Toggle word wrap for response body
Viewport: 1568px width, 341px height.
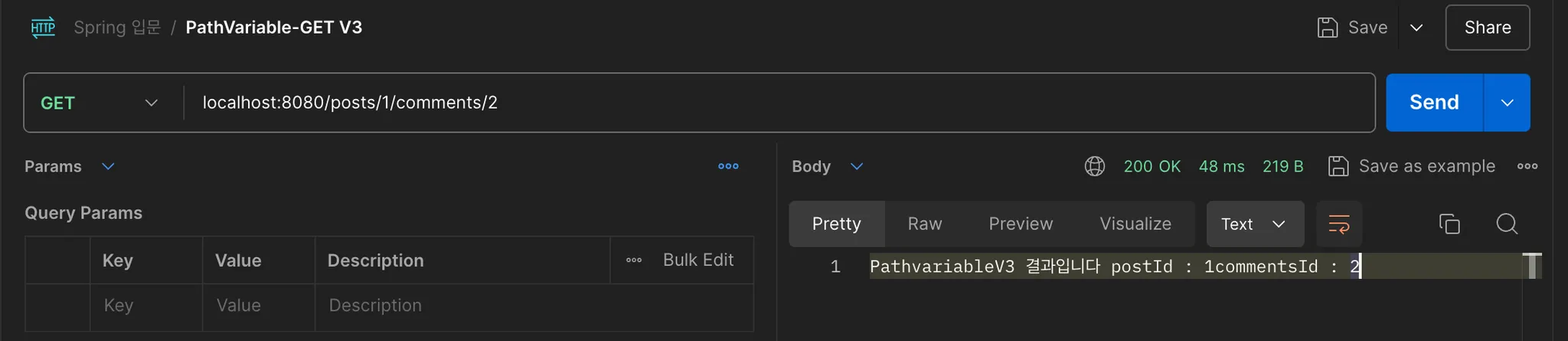(1338, 224)
